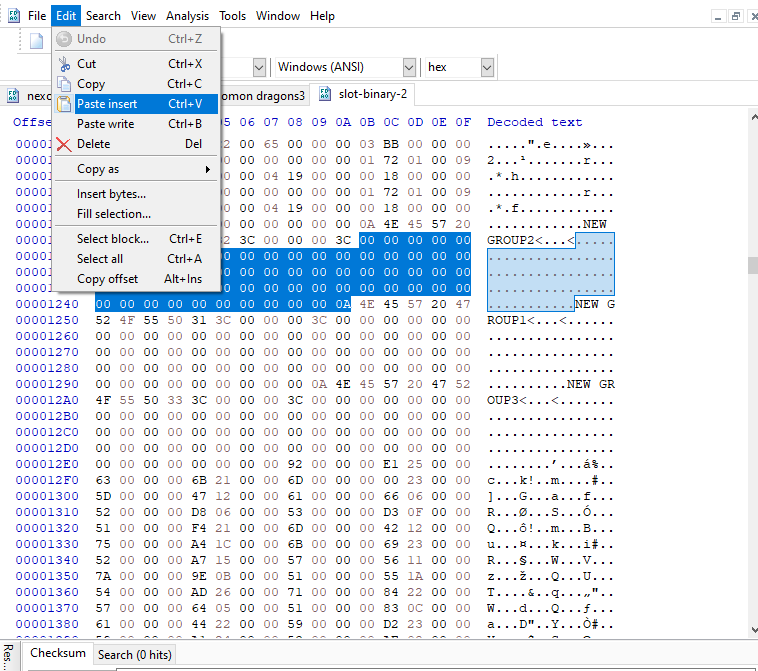Image resolution: width=758 pixels, height=671 pixels.
Task: Click the Undo icon in the Edit menu
Action: 64,39
